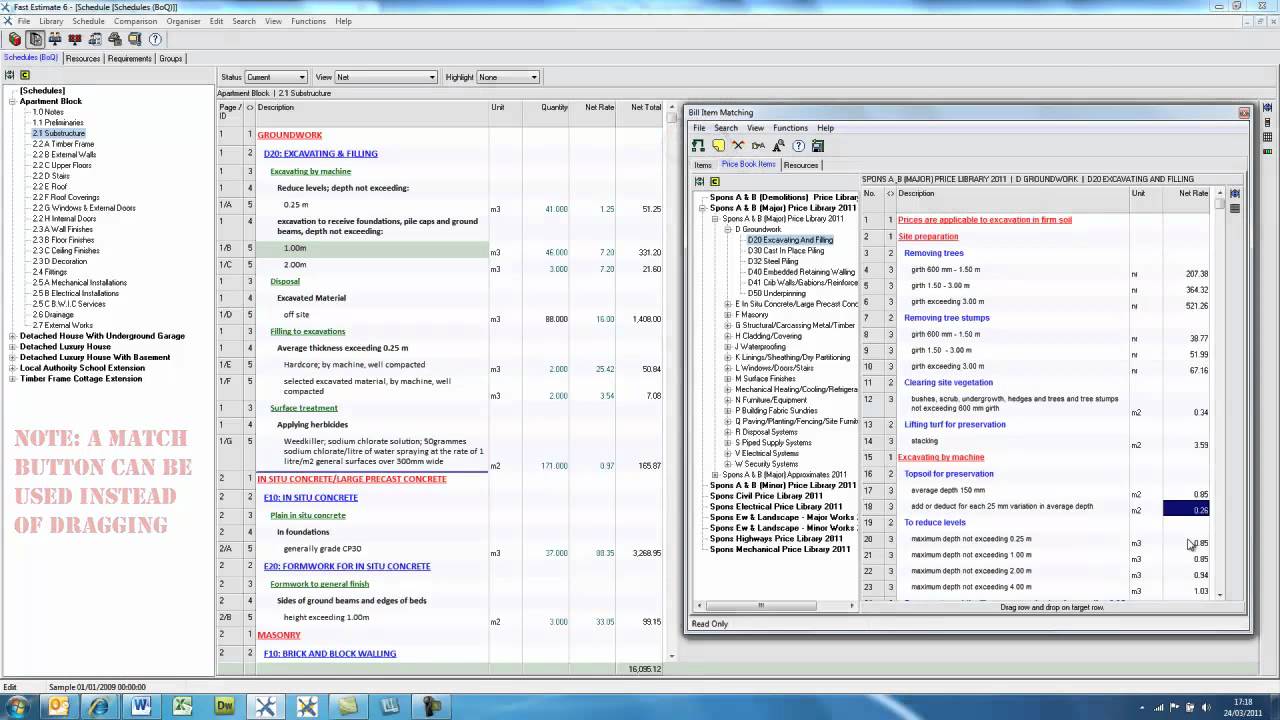Click the yellow sticky note icon in Bill Item Matching
Image resolution: width=1280 pixels, height=720 pixels.
pyautogui.click(x=718, y=146)
